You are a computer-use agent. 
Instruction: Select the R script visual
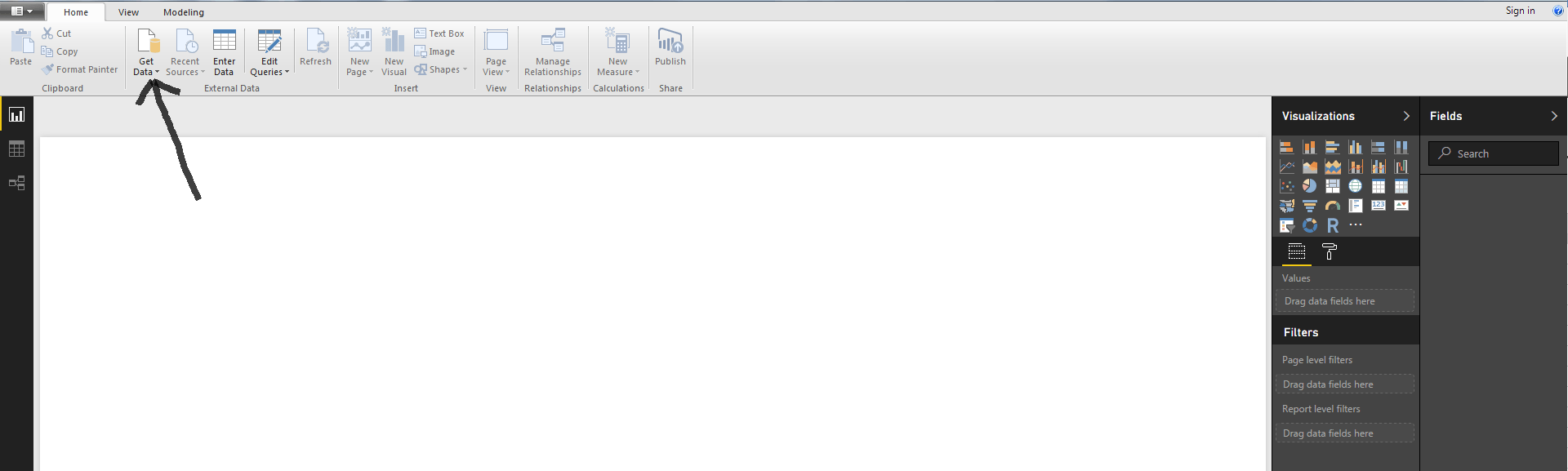tap(1333, 225)
